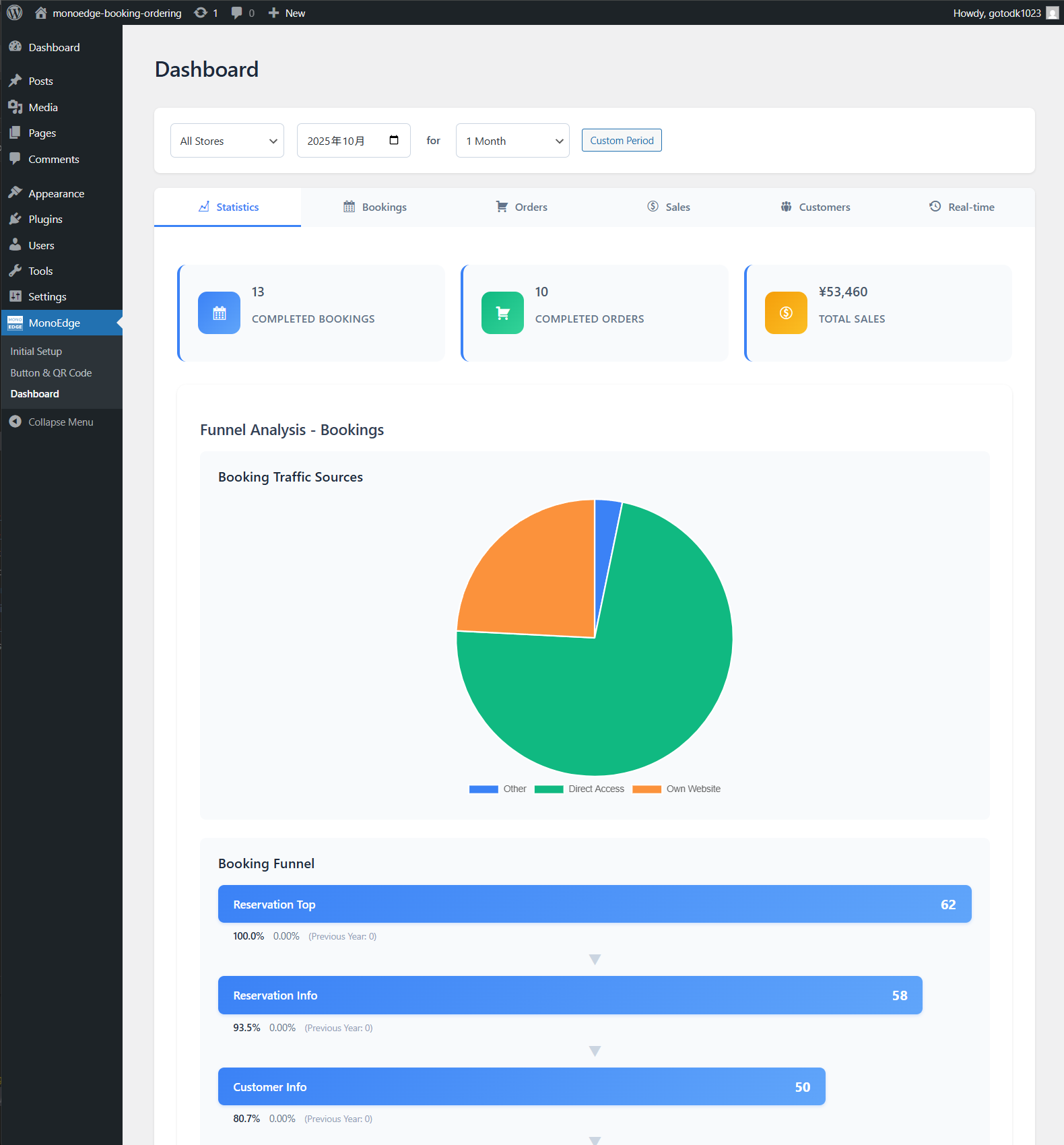Screen dimensions: 1064x1145
Task: Click the Tools wrench icon
Action: (x=15, y=271)
